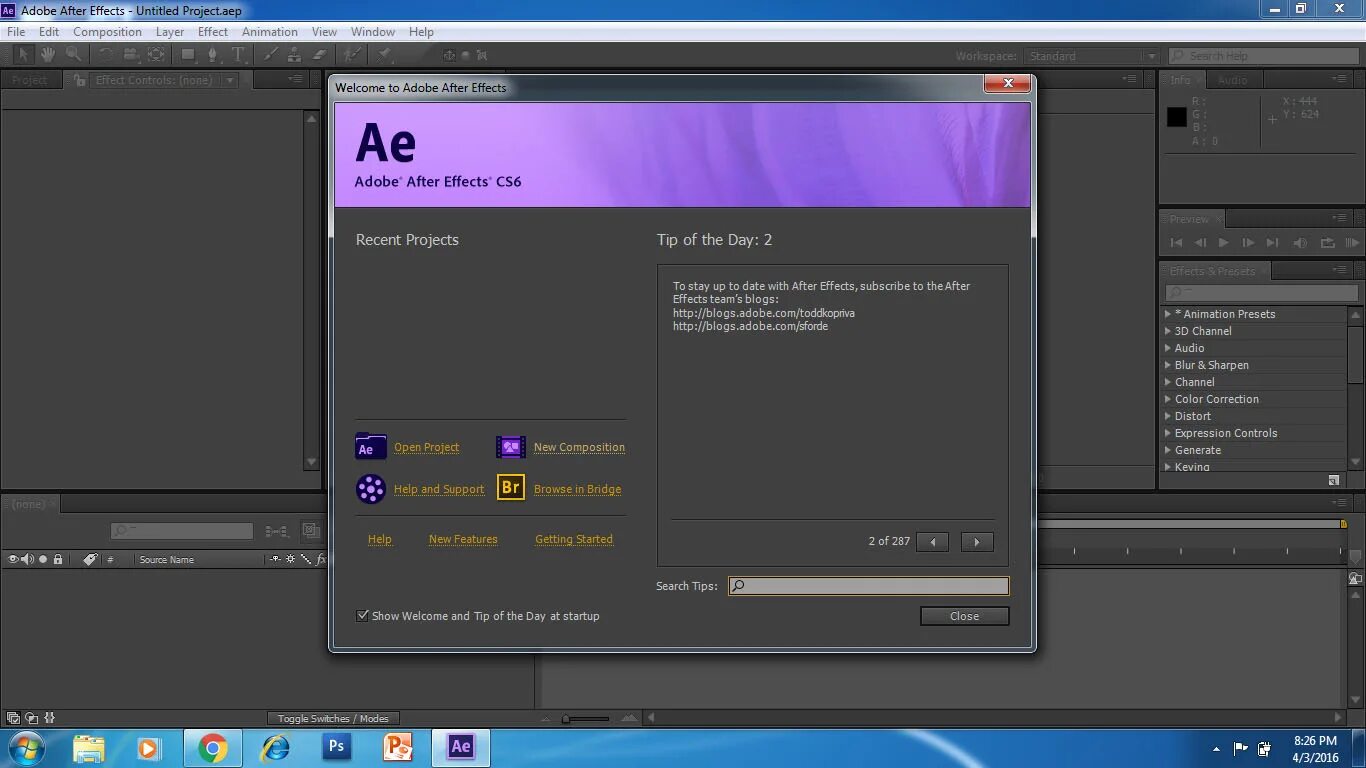Click Toggle Switches / Modes button

coord(333,718)
